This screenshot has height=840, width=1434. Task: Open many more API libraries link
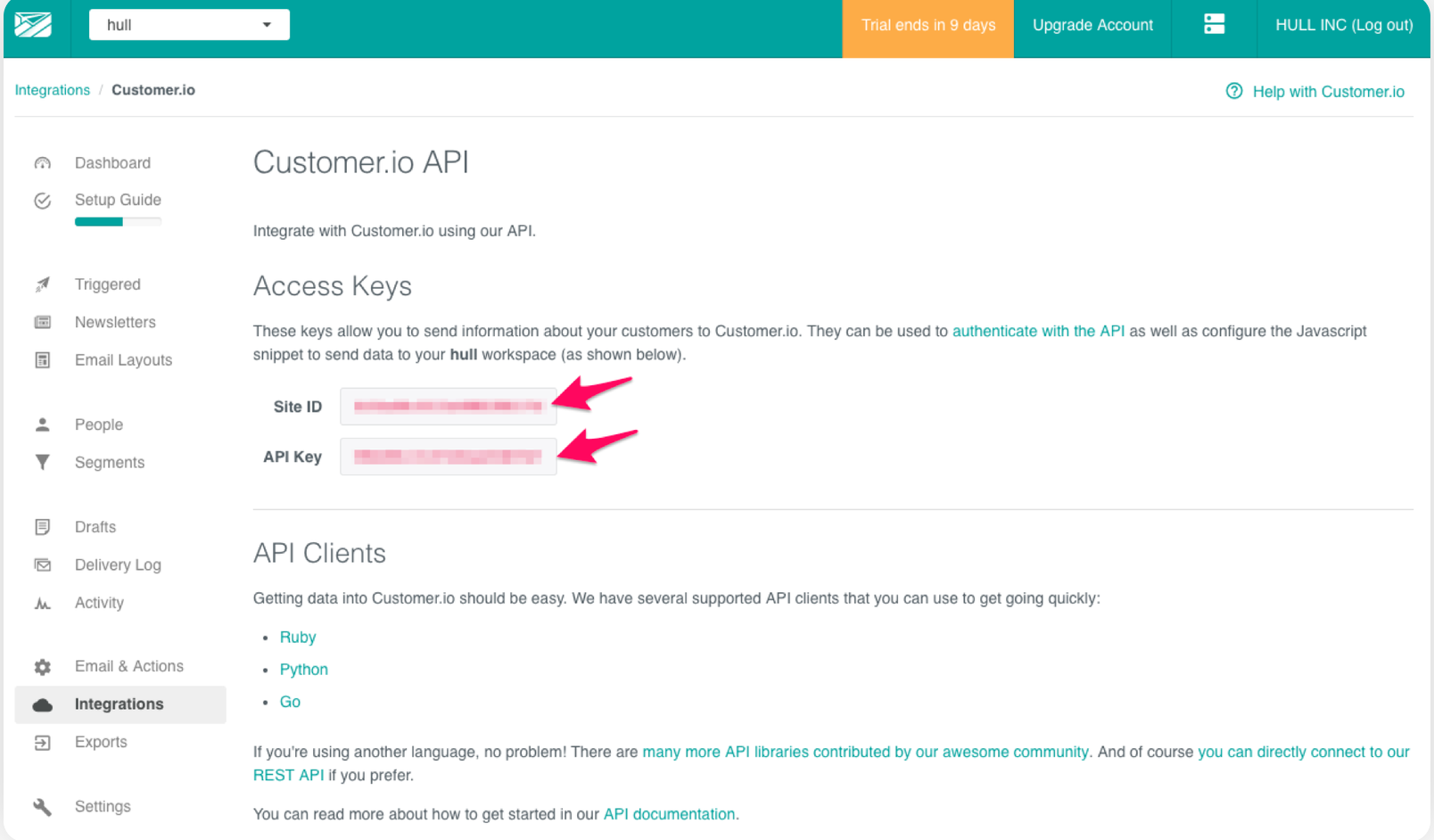(865, 752)
